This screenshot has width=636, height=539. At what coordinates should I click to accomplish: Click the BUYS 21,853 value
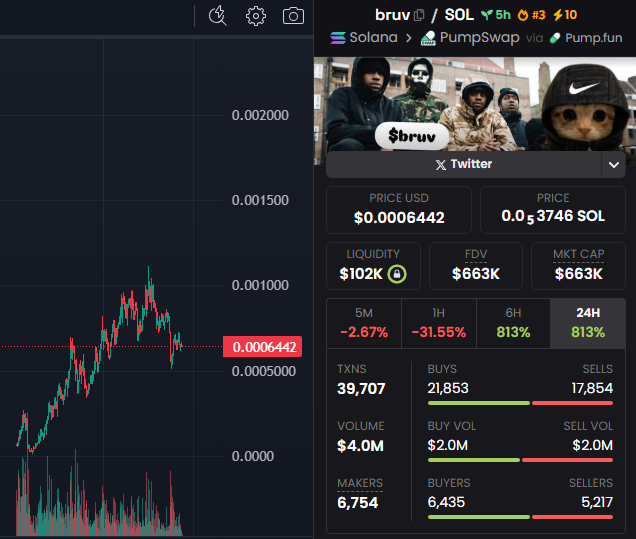(x=448, y=389)
